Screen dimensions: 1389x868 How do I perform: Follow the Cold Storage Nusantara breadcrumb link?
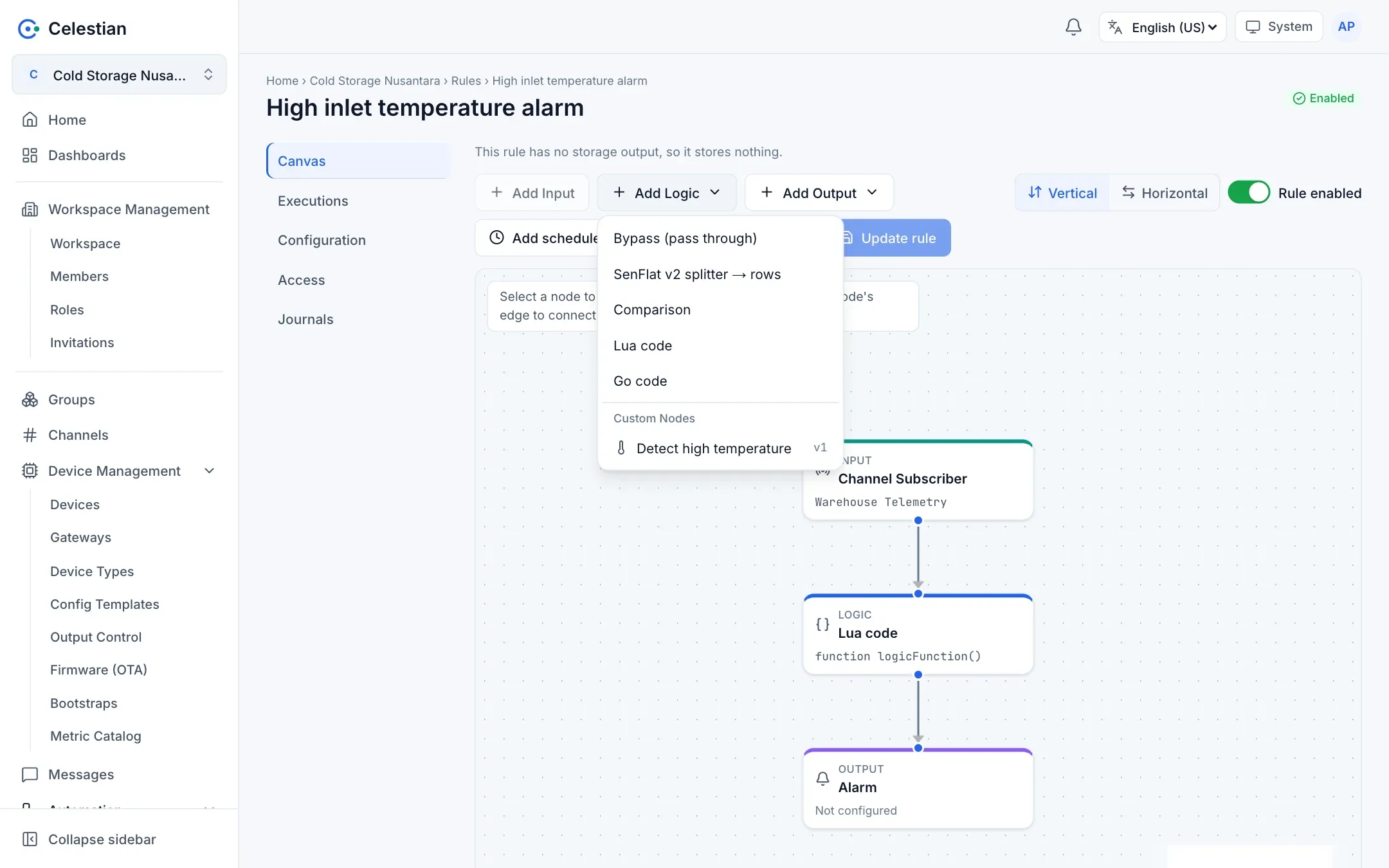374,80
